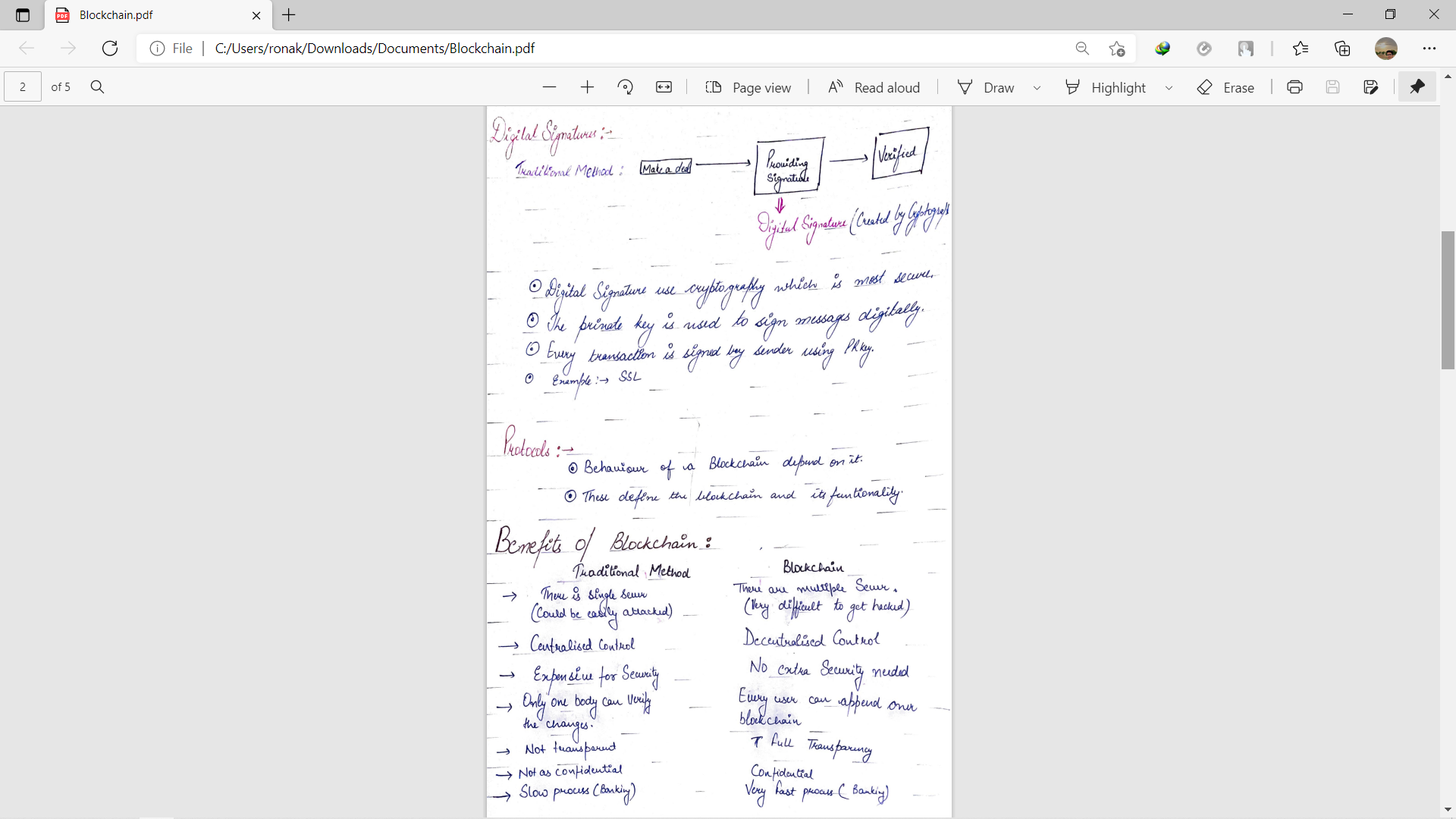Expand the Draw options dropdown arrow
The image size is (1456, 819).
(x=1037, y=88)
